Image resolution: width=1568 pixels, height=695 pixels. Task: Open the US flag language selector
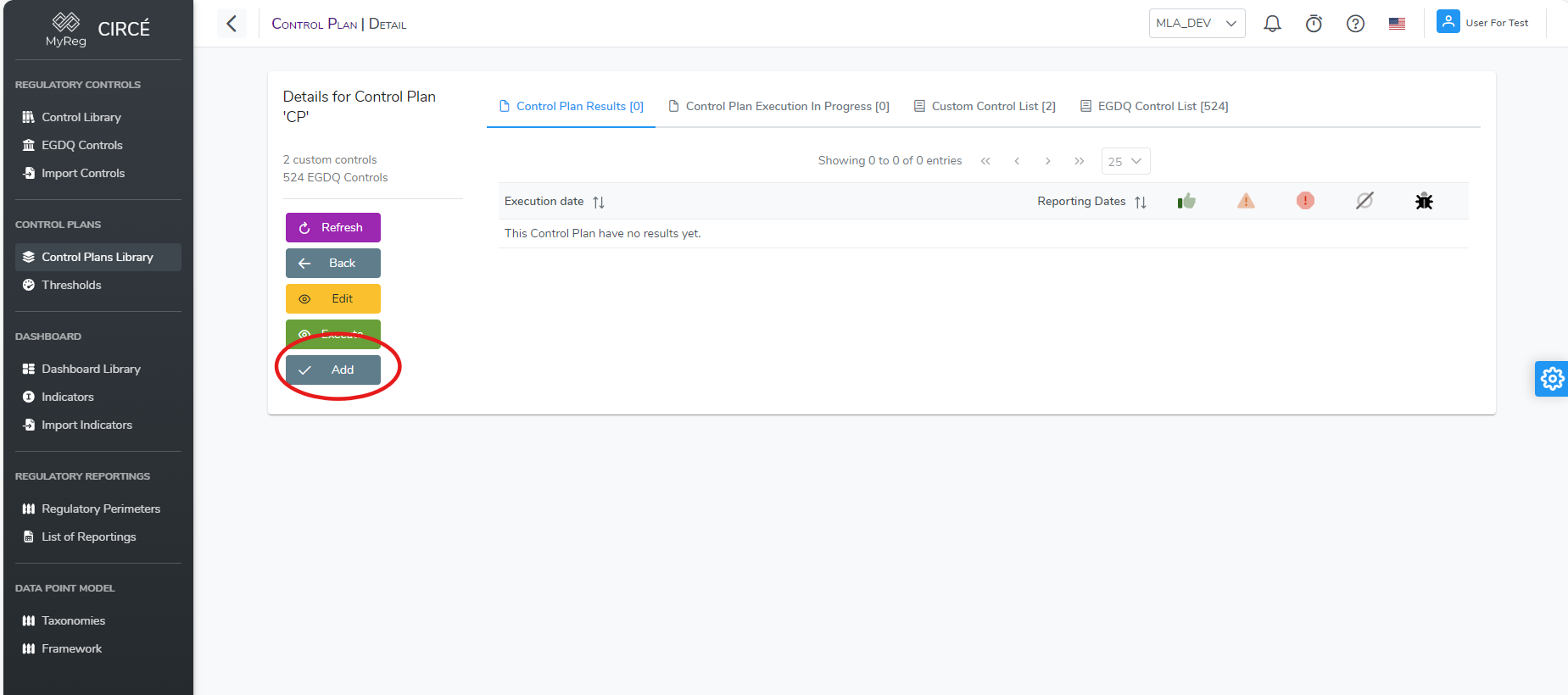(1397, 24)
